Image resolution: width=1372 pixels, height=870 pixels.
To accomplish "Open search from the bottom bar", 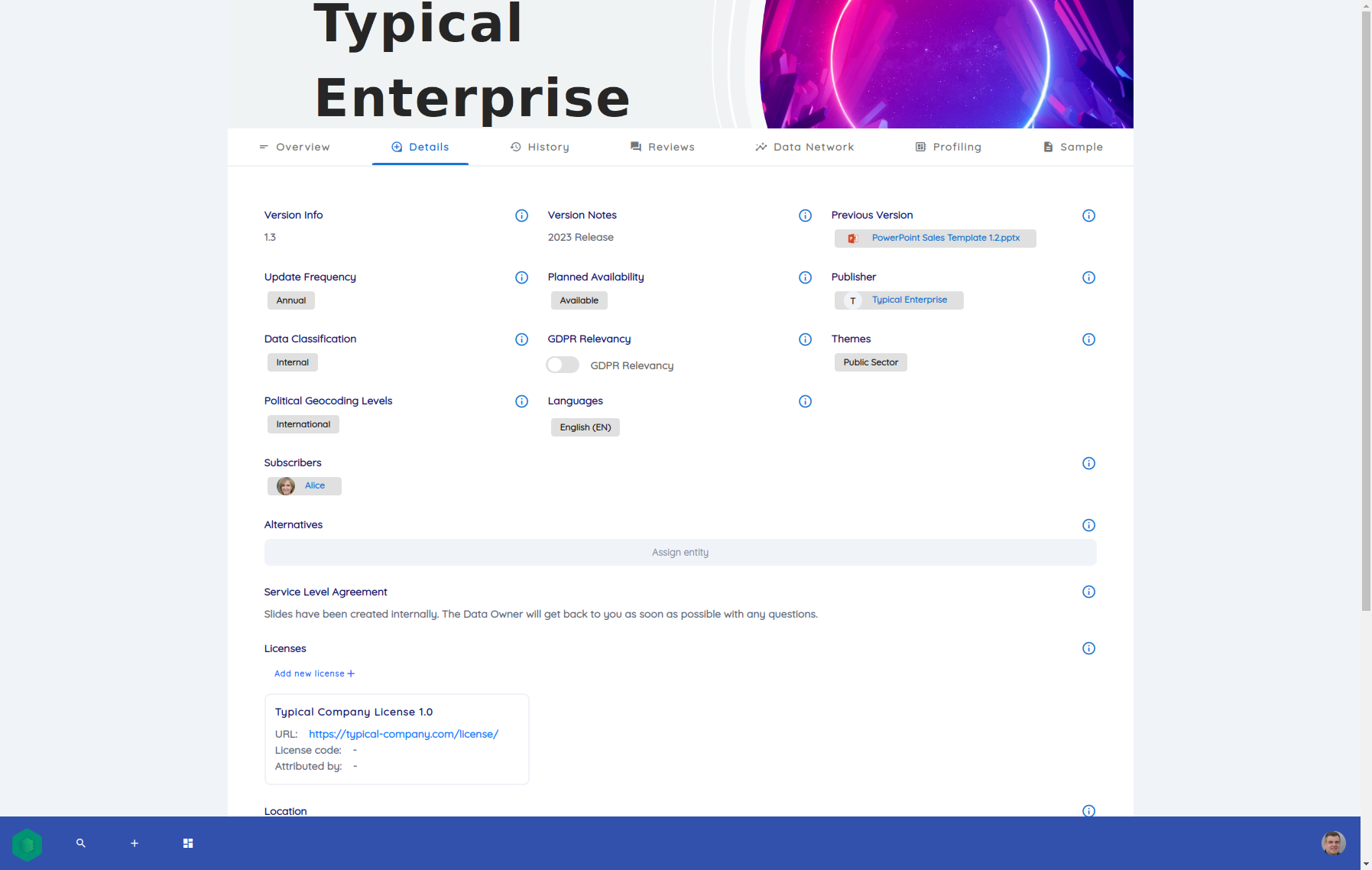I will coord(81,843).
